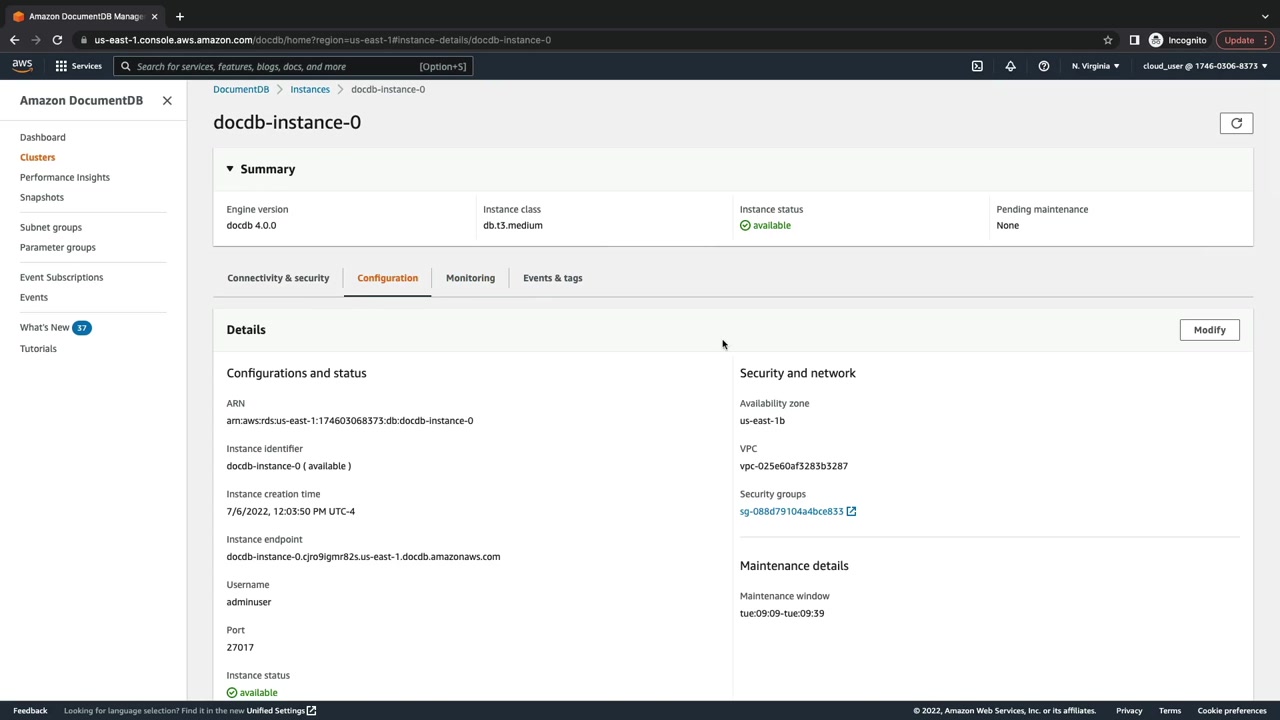1280x720 pixels.
Task: Open AWS CloudShell icon
Action: coord(977,66)
